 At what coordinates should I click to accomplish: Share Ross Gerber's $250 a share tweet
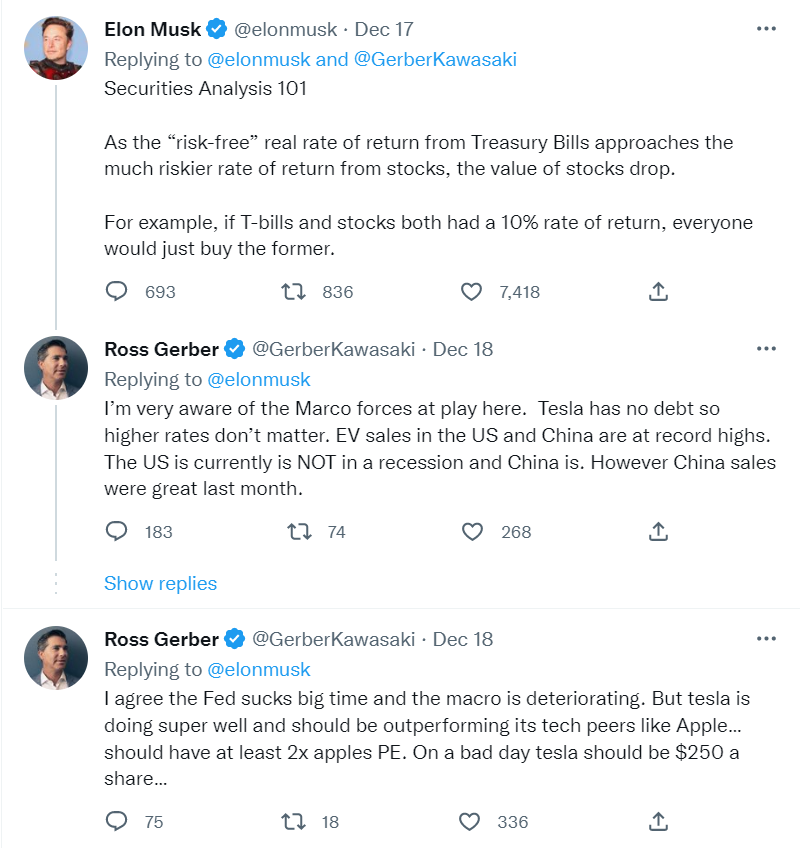click(x=658, y=822)
